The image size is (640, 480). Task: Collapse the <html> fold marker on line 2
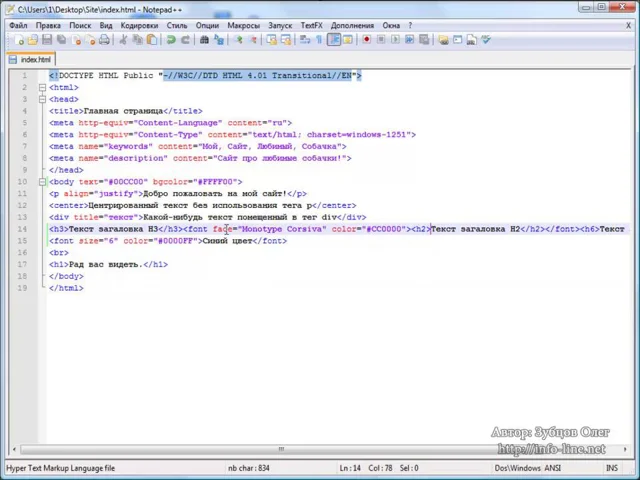(42, 87)
